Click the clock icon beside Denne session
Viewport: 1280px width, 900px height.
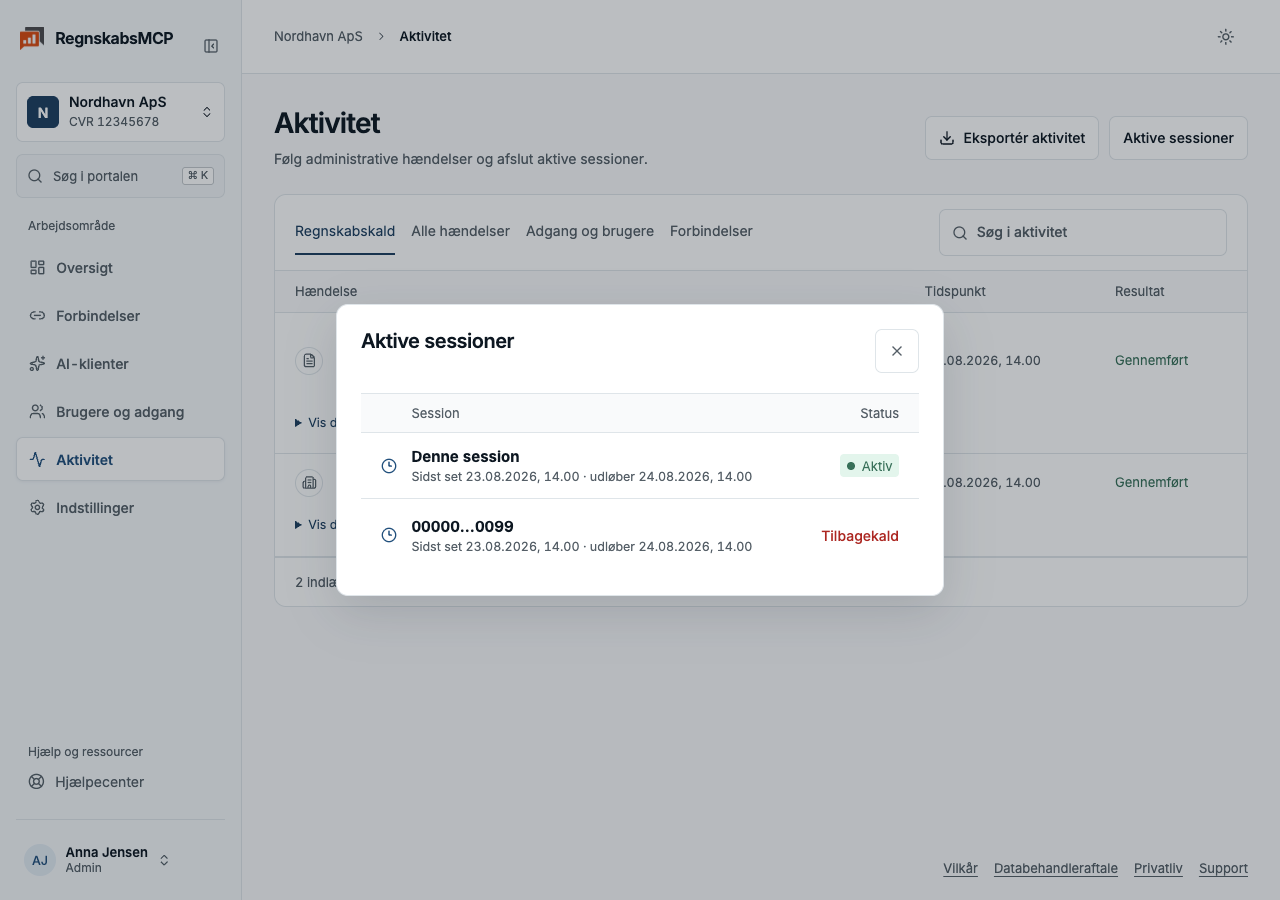tap(389, 466)
